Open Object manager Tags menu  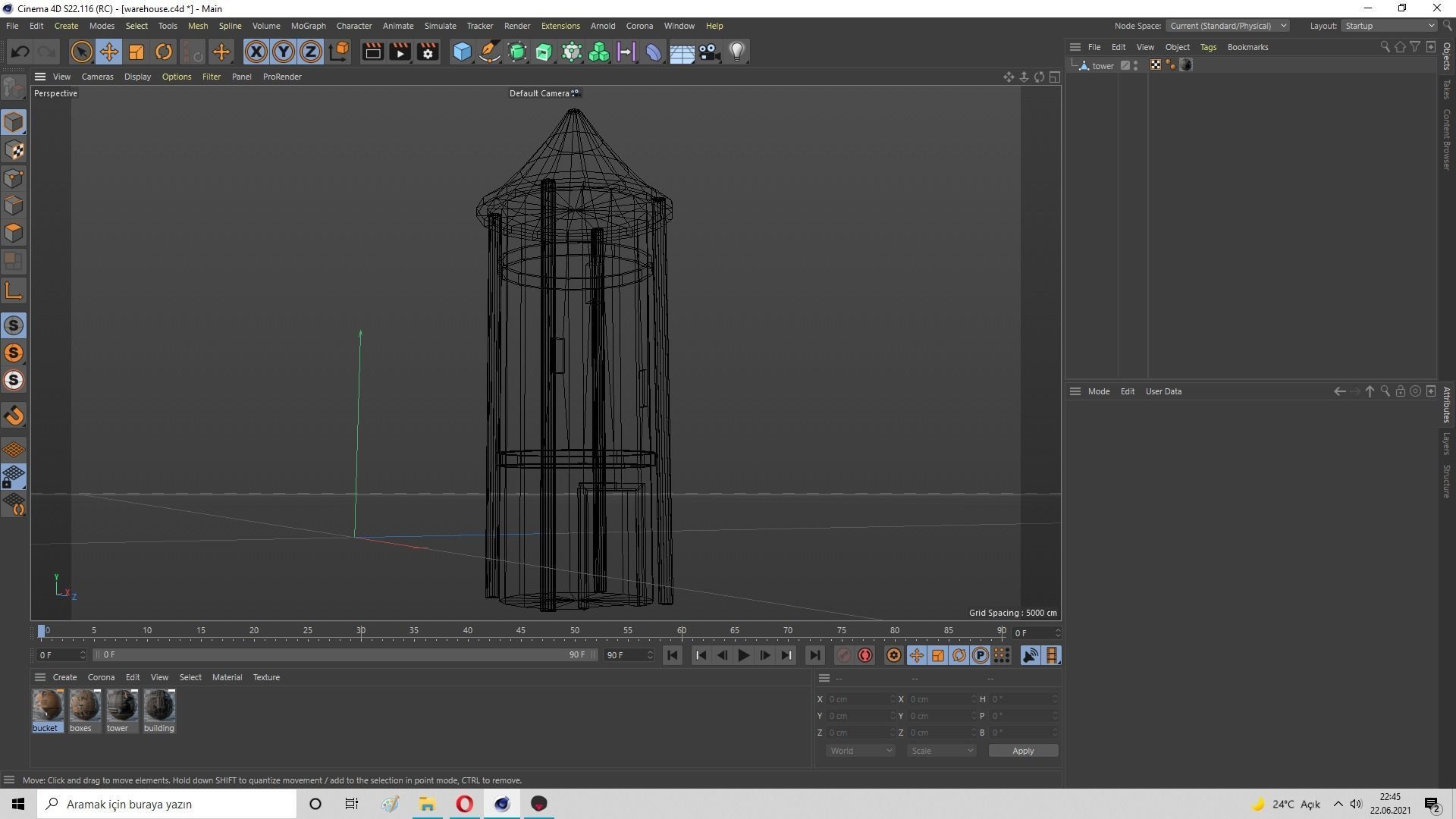[x=1208, y=47]
